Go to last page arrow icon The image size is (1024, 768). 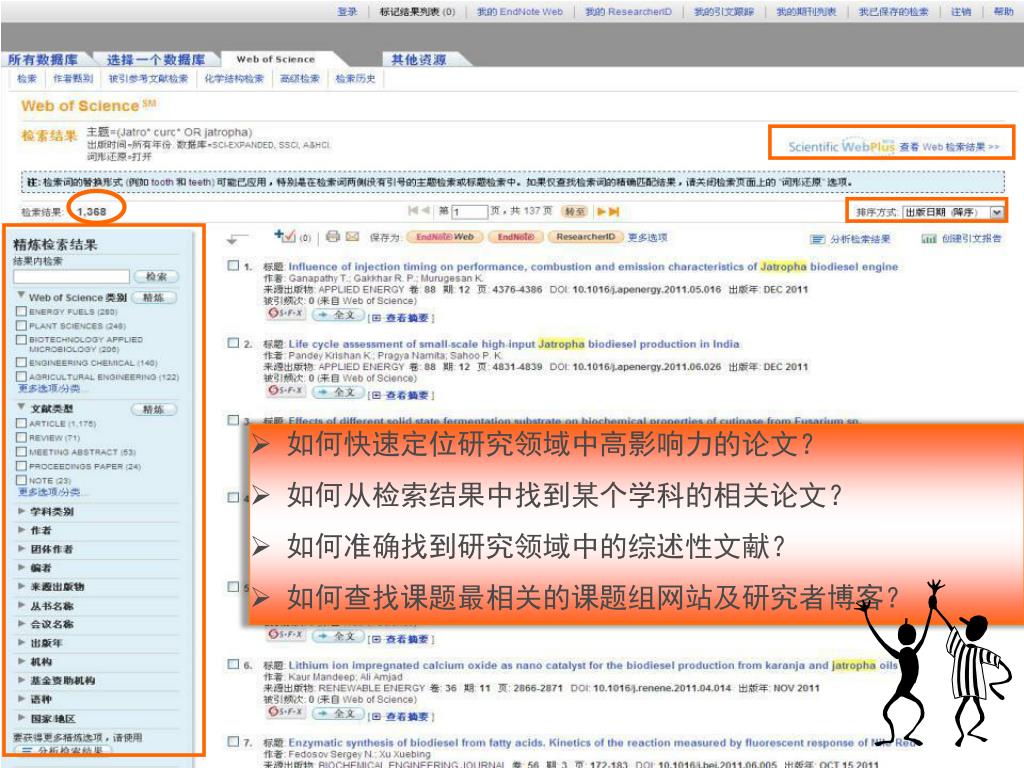614,211
